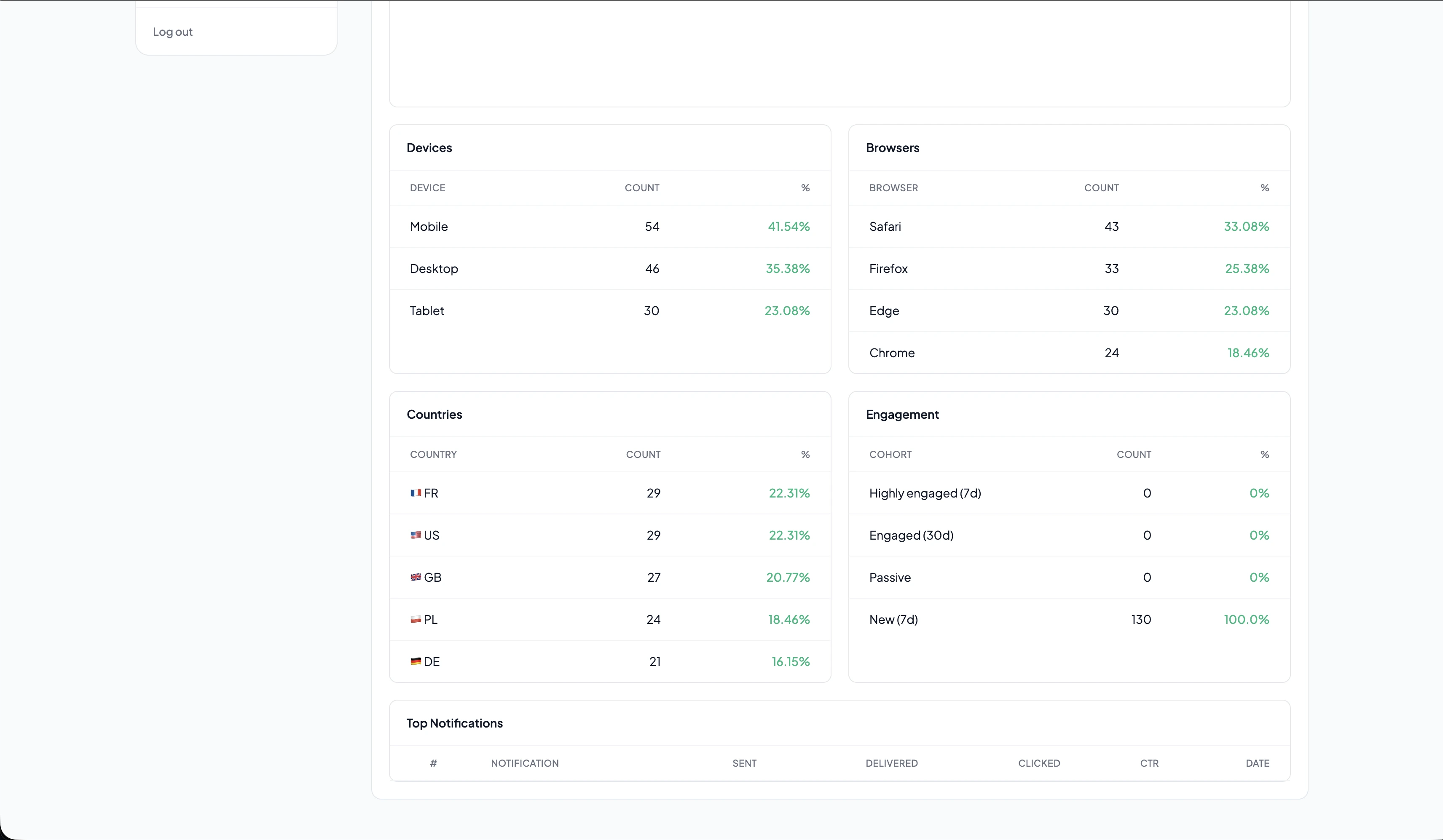Screen dimensions: 1443x840
Task: Click the Top Notifications heading
Action: [454, 723]
